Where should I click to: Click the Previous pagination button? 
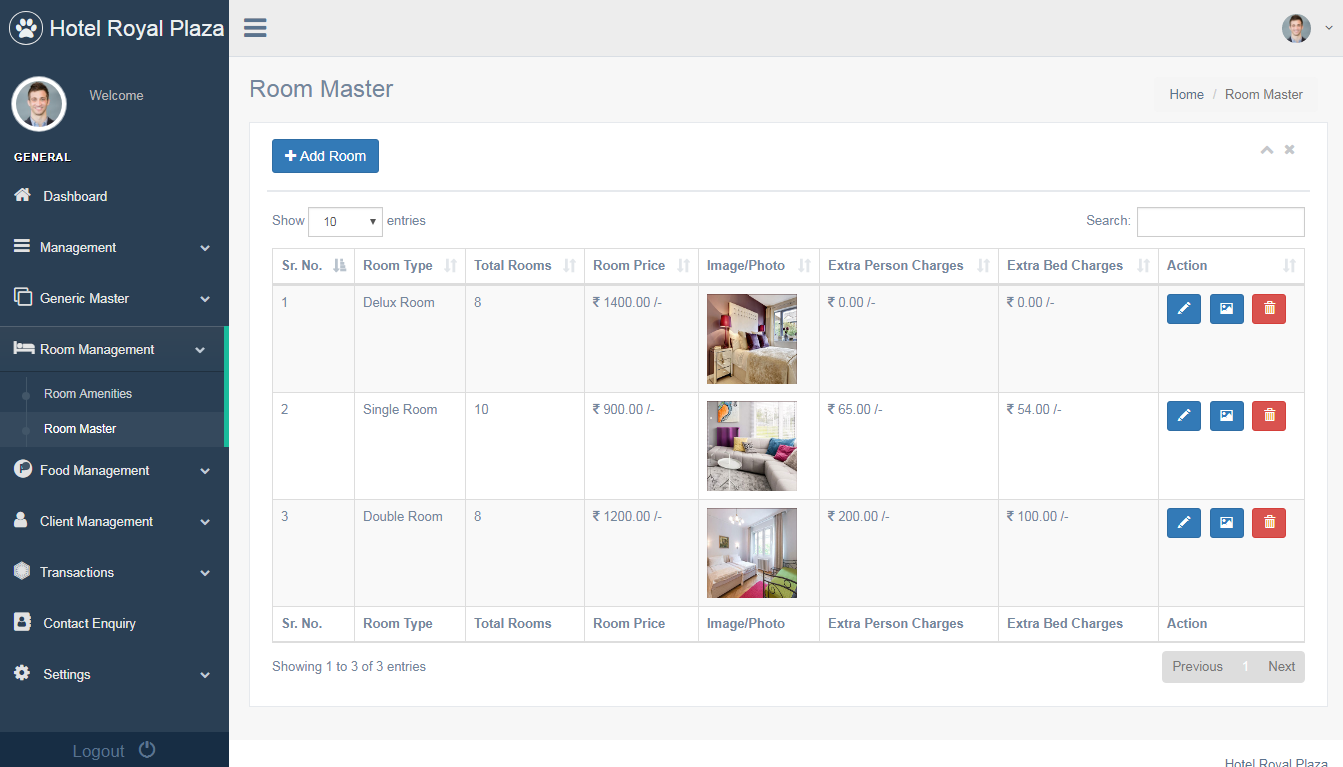[1197, 667]
